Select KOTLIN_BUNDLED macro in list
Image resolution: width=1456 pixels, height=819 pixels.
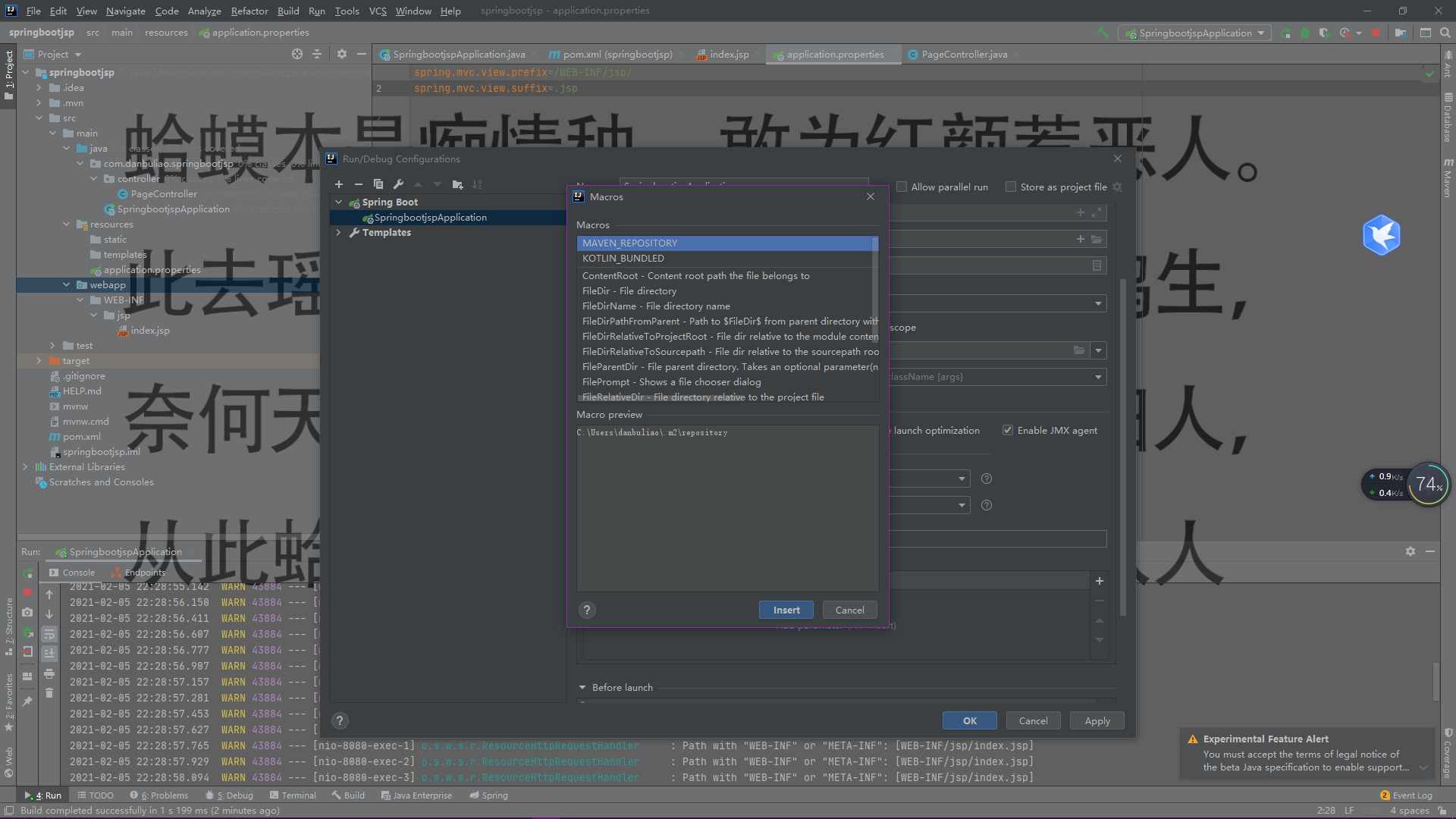click(x=725, y=259)
